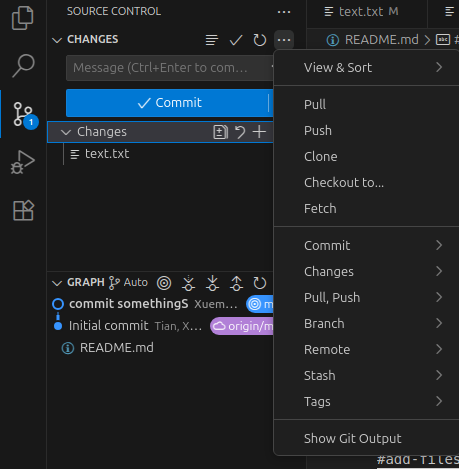The image size is (459, 469).
Task: Collapse the GRAPH section
Action: 57,283
